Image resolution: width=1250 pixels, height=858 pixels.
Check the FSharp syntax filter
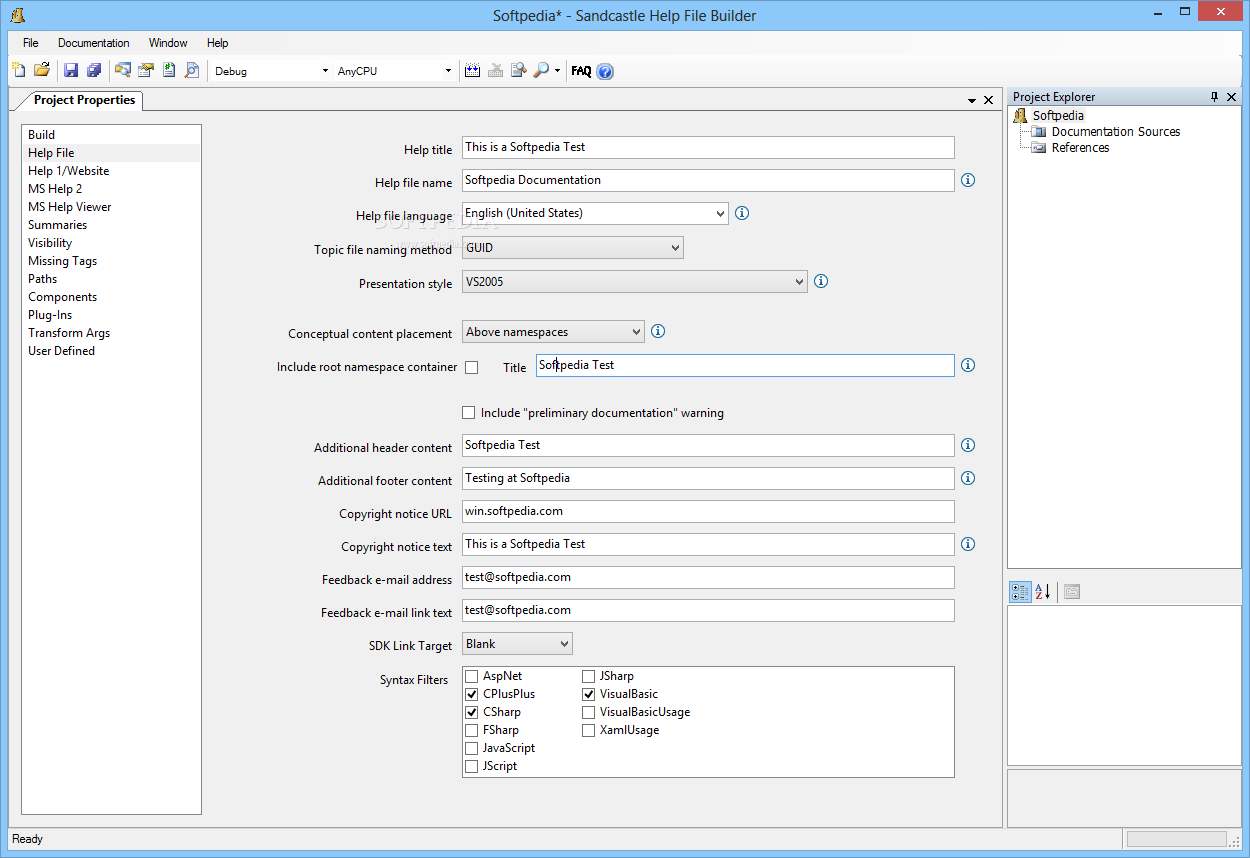[472, 730]
